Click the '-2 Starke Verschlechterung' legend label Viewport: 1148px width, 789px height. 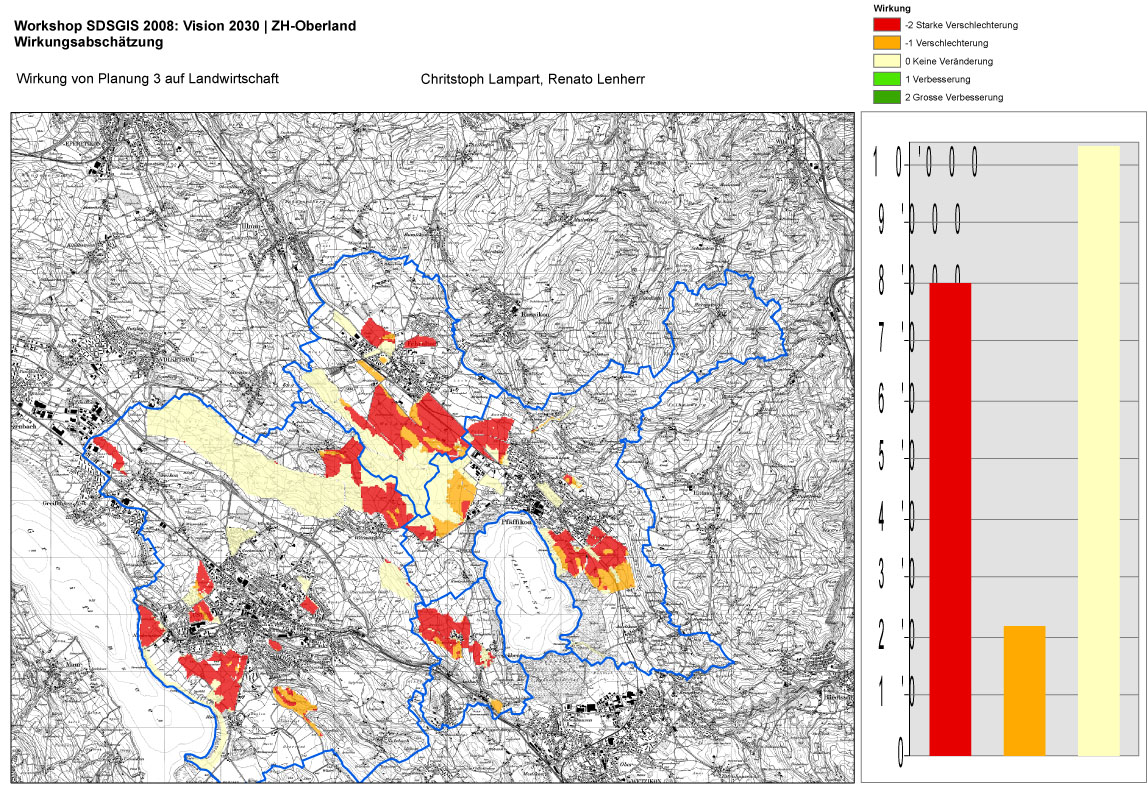point(960,25)
